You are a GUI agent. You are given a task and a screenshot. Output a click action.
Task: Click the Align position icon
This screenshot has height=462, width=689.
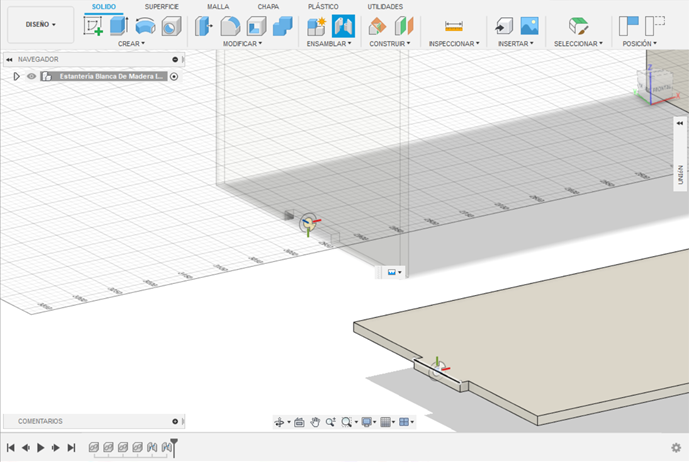(x=629, y=26)
